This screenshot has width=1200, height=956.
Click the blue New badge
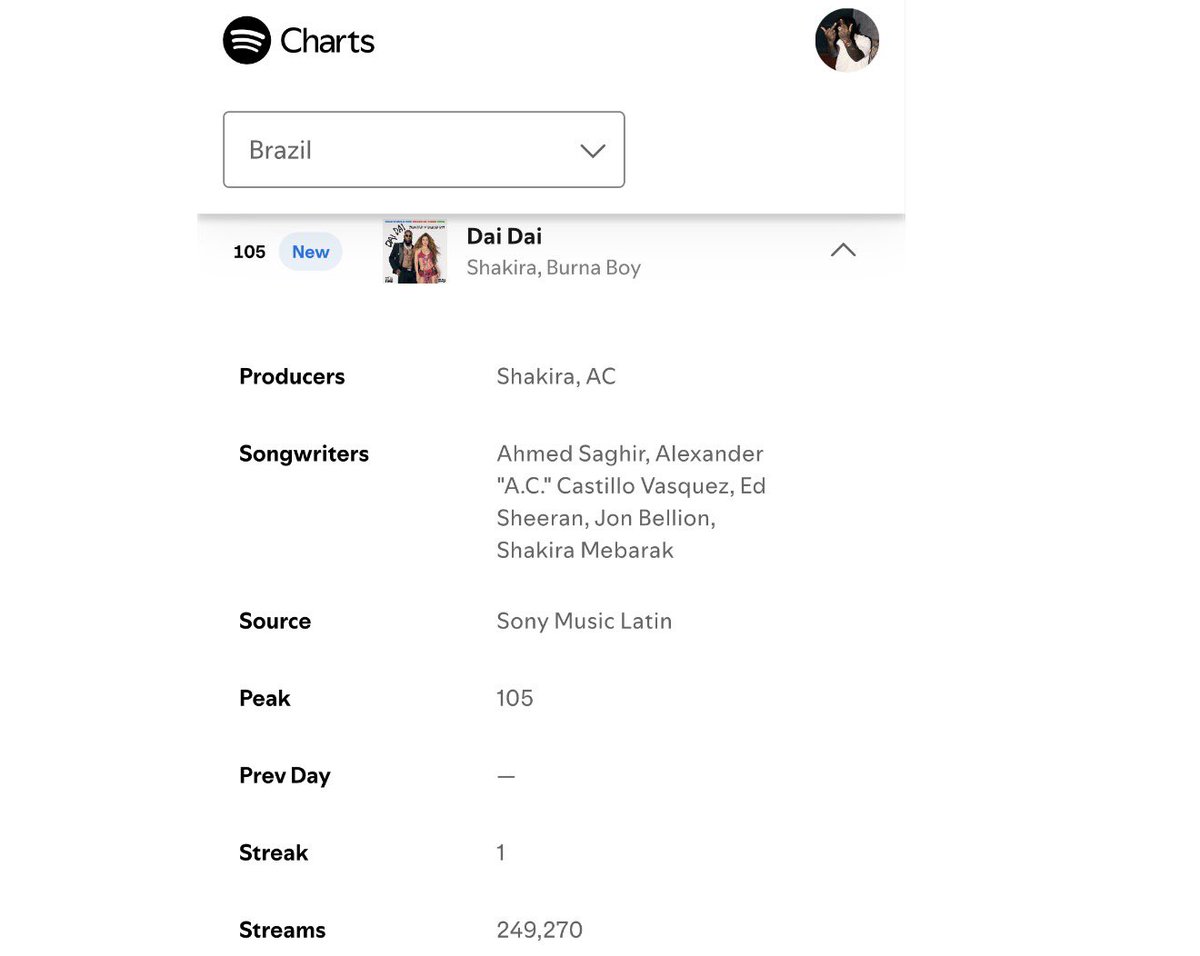pos(310,252)
